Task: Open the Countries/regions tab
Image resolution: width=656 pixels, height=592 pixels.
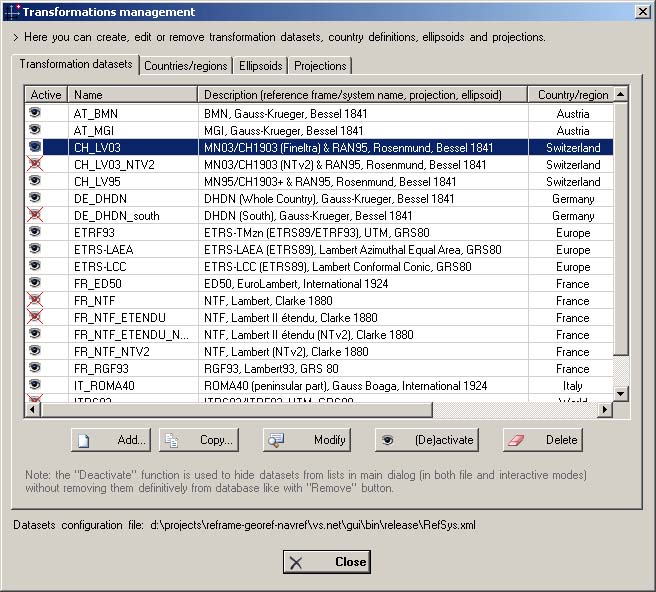Action: (x=186, y=66)
